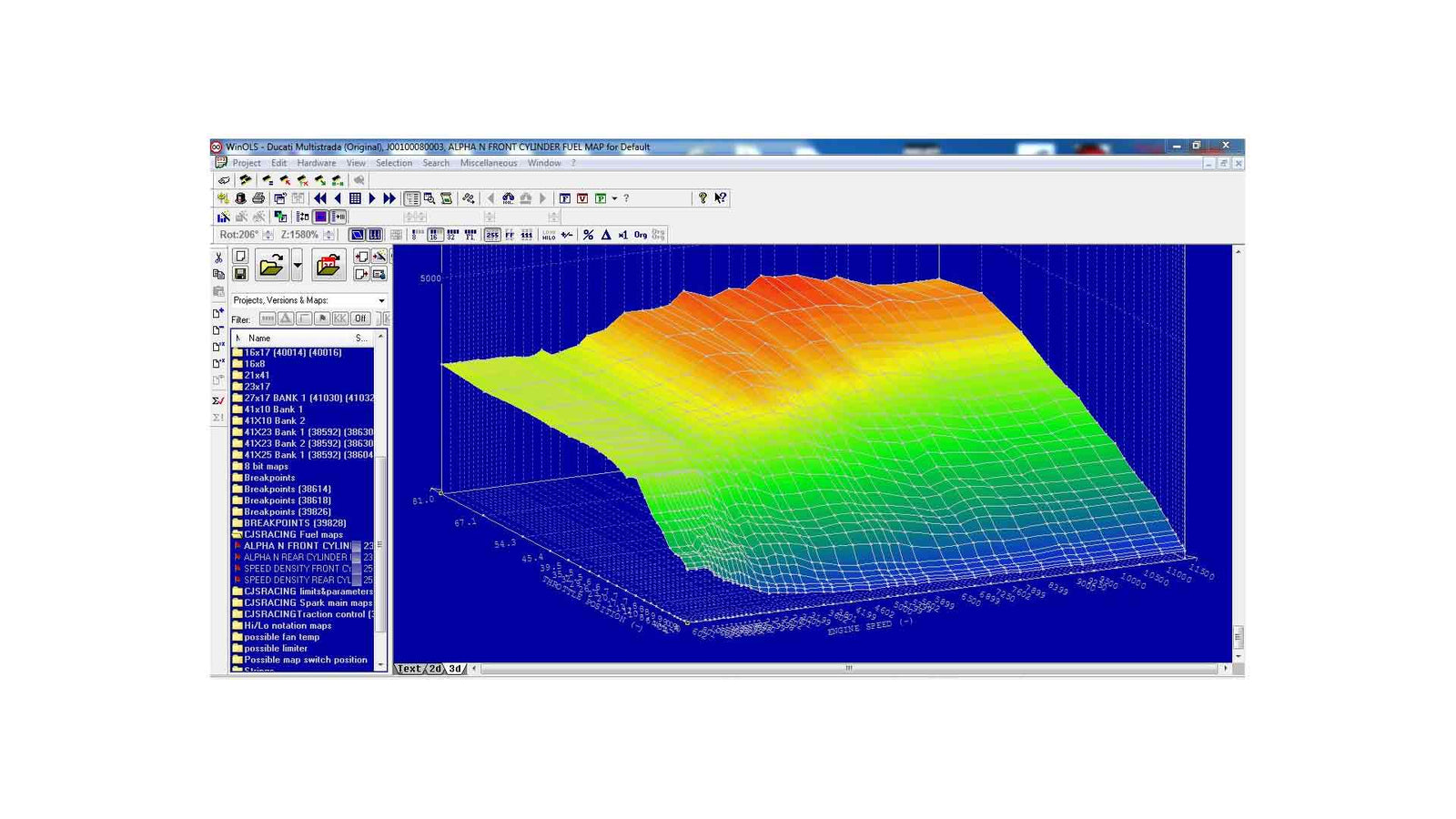The image size is (1456, 819).
Task: Expand the CJSRACING Spark main maps folder
Action: [x=307, y=602]
